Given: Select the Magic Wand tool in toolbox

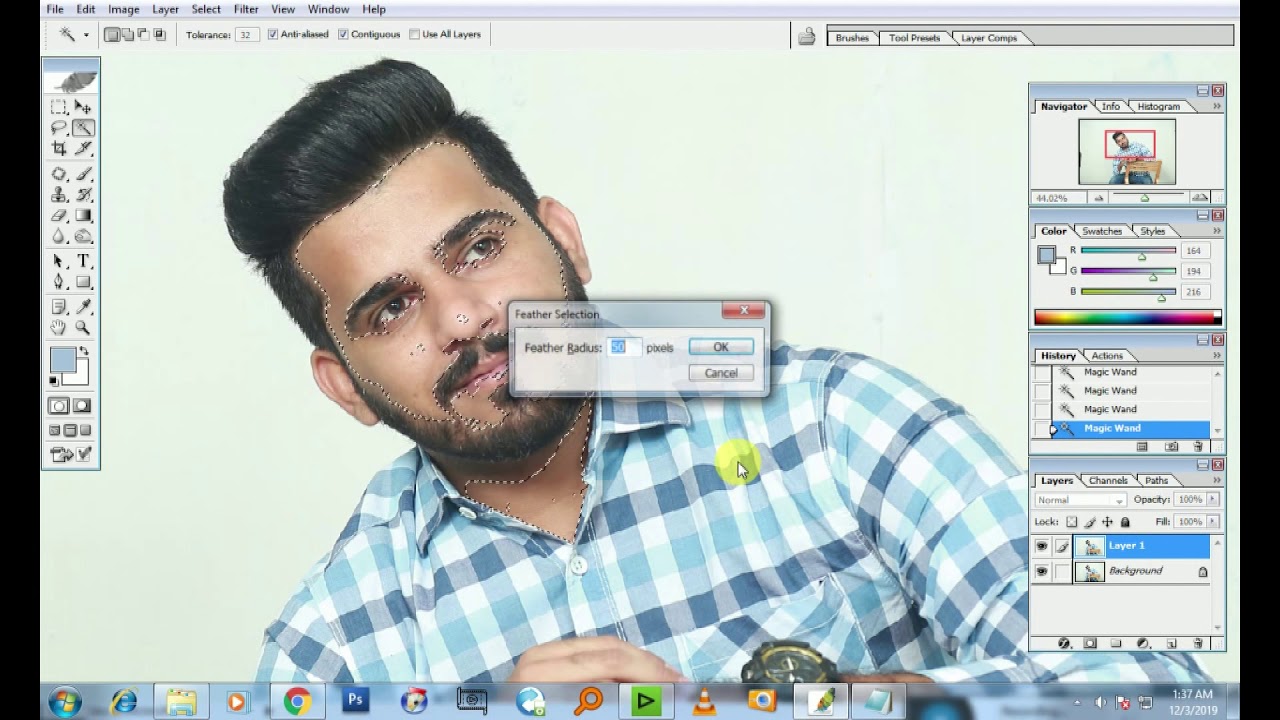Looking at the screenshot, I should click(83, 128).
